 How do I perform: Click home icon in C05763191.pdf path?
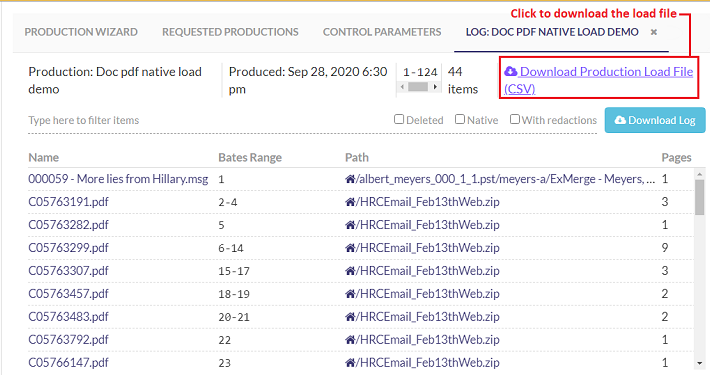(350, 202)
